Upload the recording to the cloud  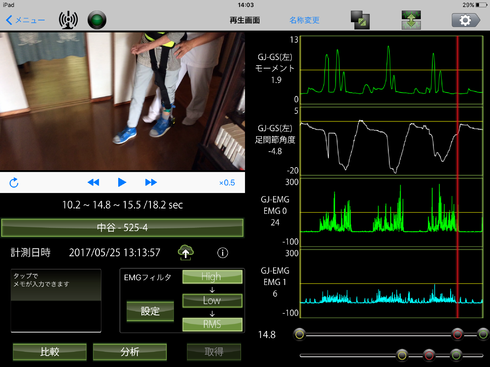point(186,252)
